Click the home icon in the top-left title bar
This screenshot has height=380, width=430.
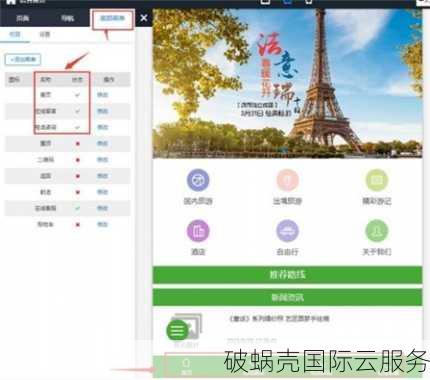coord(11,2)
